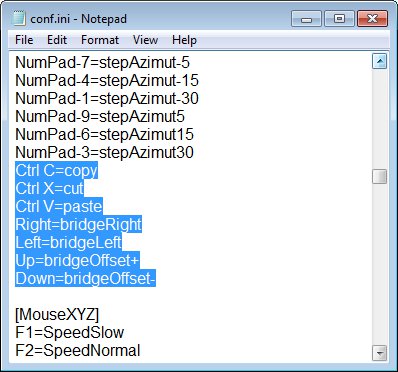398x372 pixels.
Task: Open the Edit menu
Action: coord(57,40)
